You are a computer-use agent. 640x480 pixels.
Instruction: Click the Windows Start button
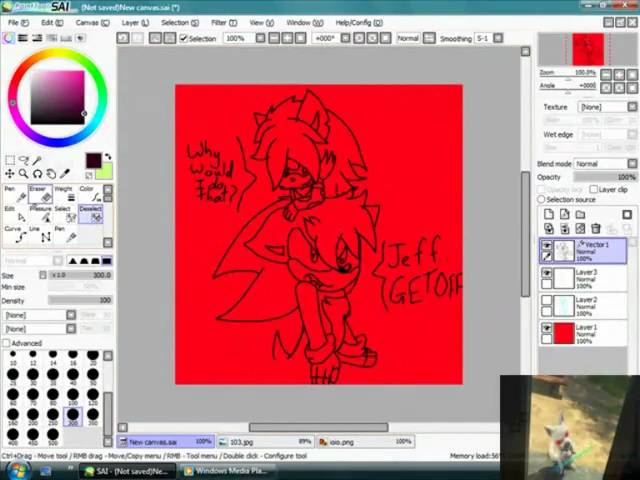tap(16, 471)
